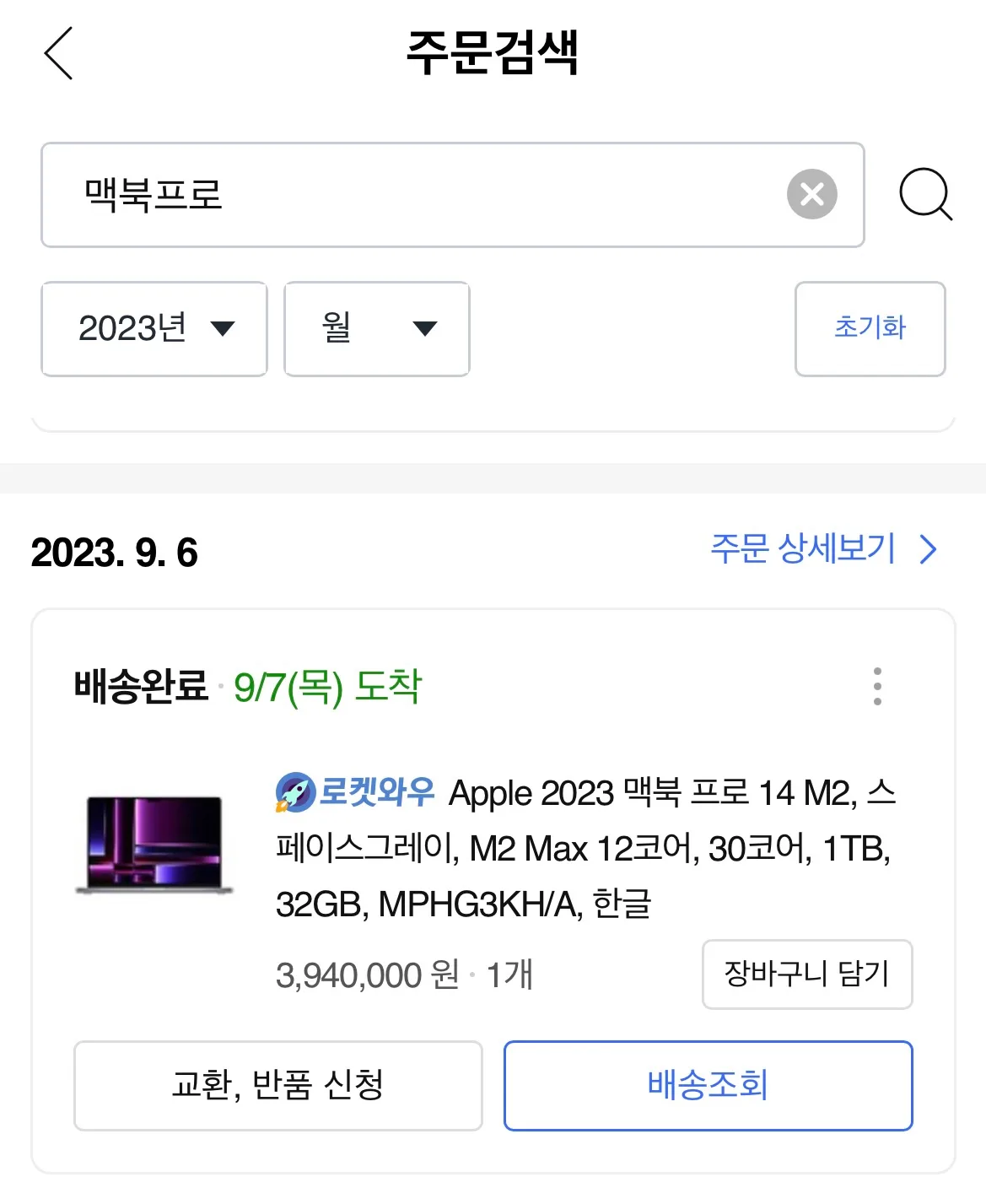Click the 장바구니 담기 button
Image resolution: width=986 pixels, height=1204 pixels.
click(x=807, y=975)
